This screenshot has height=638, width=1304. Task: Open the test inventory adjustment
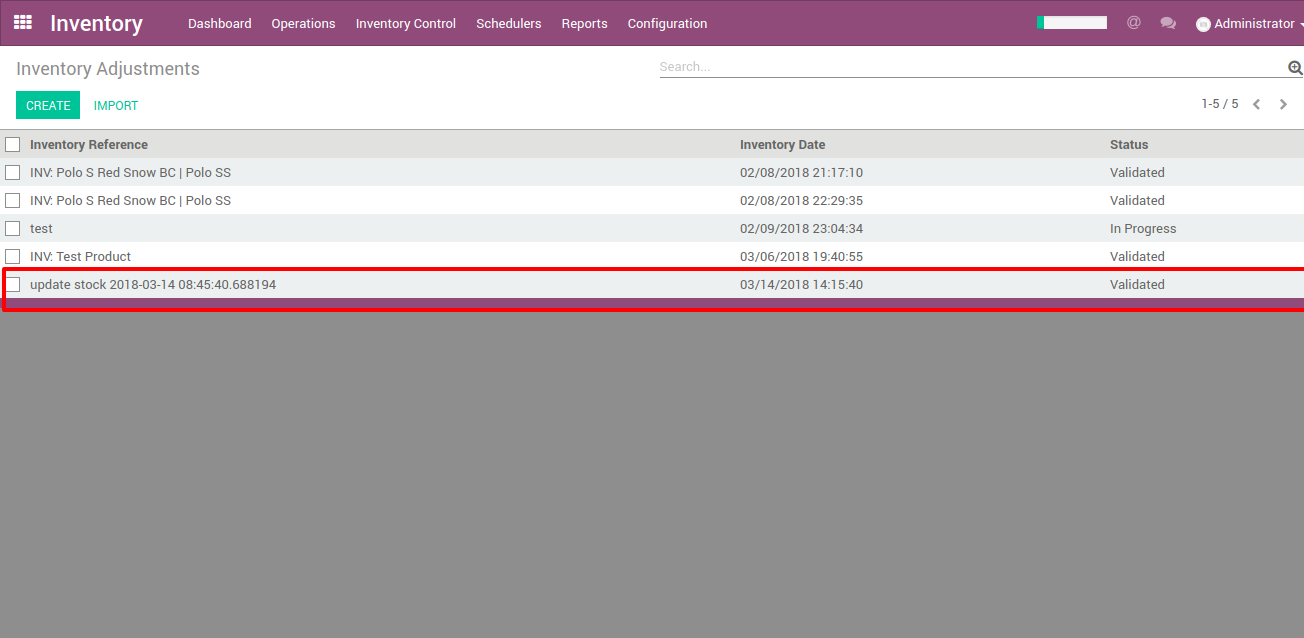pyautogui.click(x=41, y=229)
